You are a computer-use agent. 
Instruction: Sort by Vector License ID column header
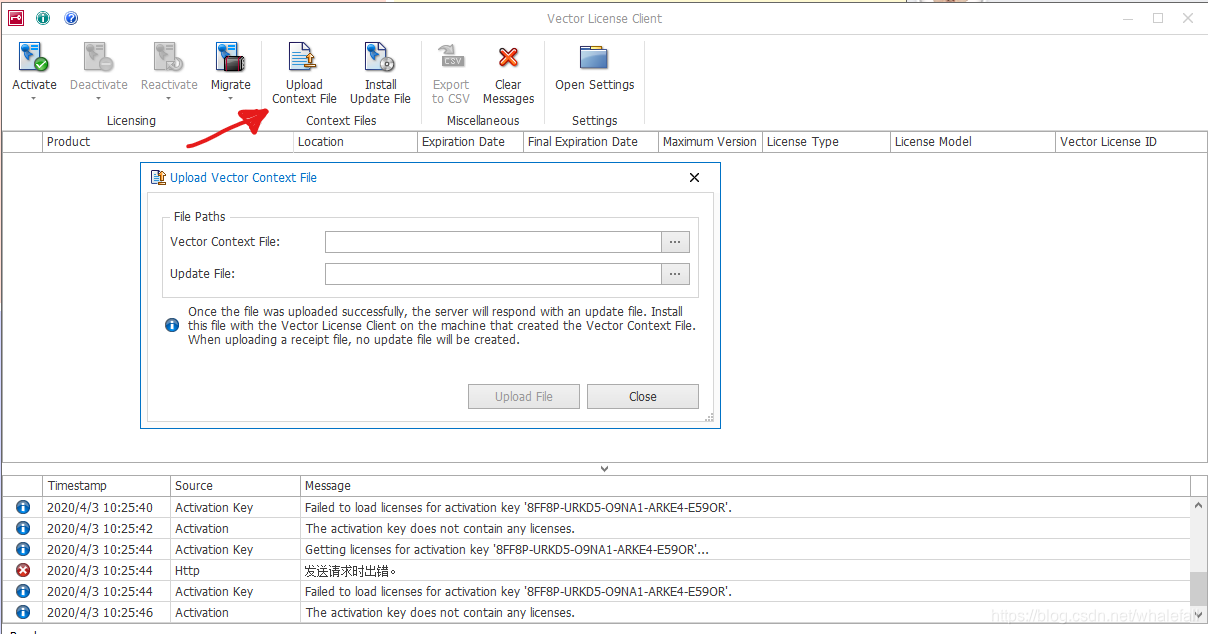click(1131, 142)
